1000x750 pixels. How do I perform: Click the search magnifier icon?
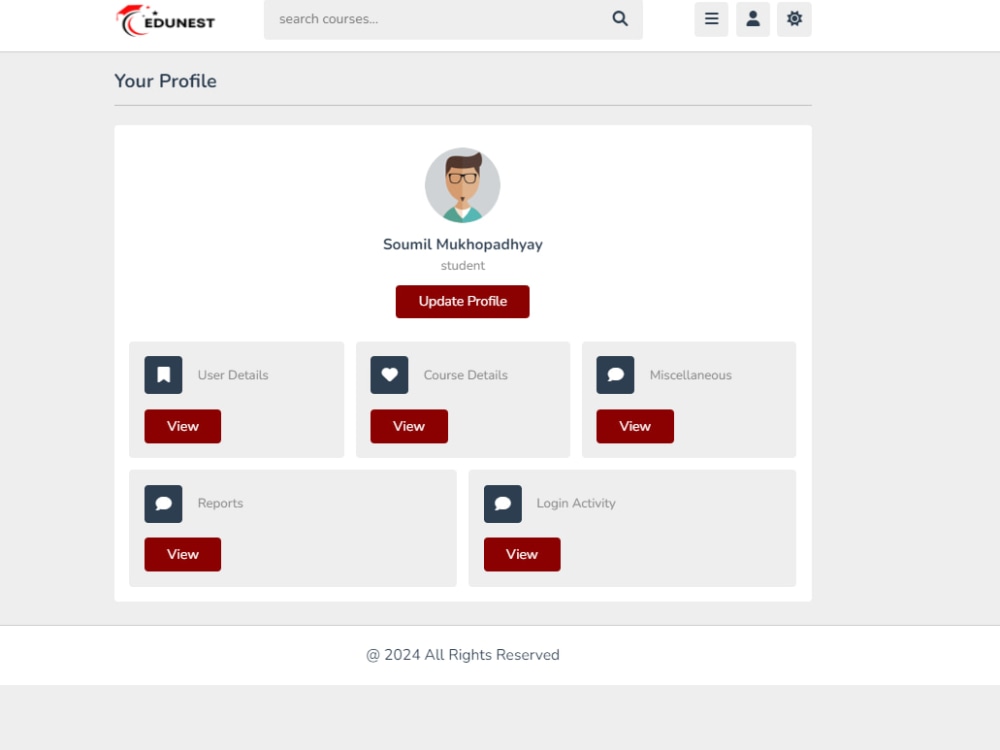click(x=620, y=18)
